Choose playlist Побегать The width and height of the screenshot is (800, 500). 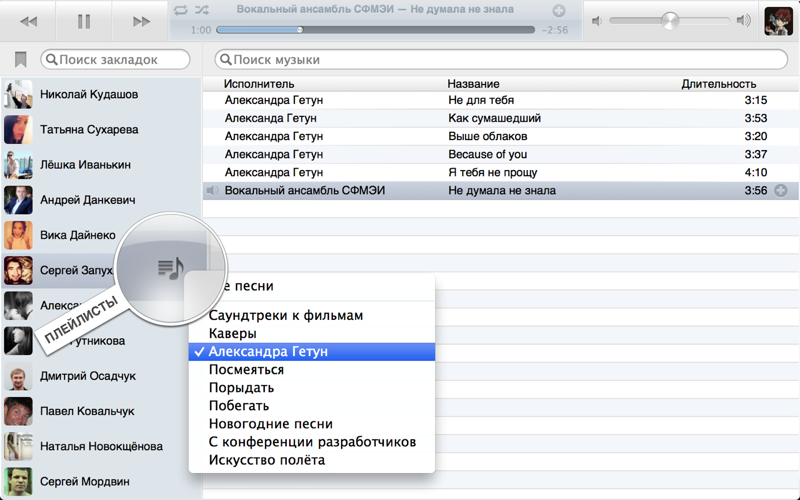click(x=312, y=406)
